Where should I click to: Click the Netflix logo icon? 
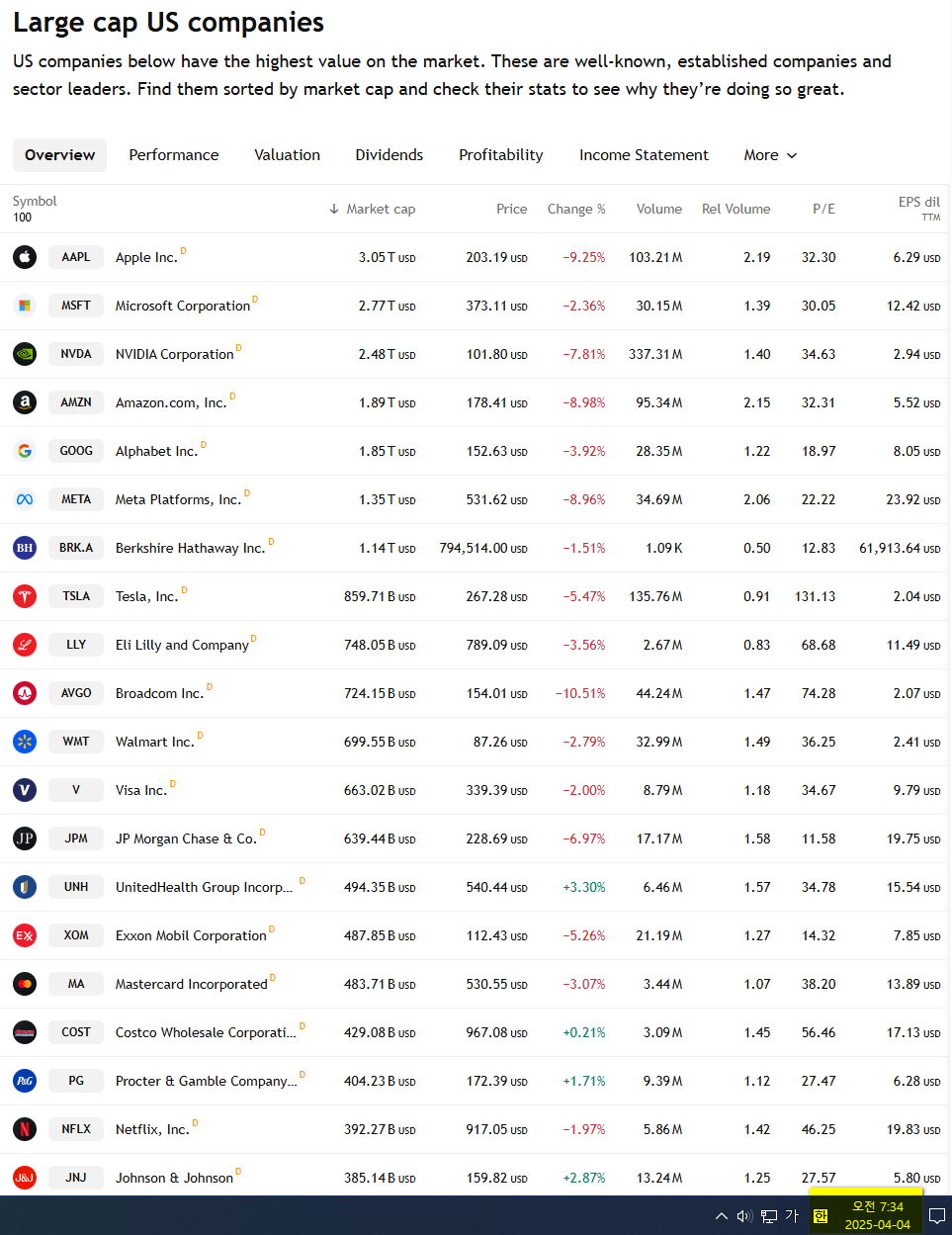click(25, 1129)
